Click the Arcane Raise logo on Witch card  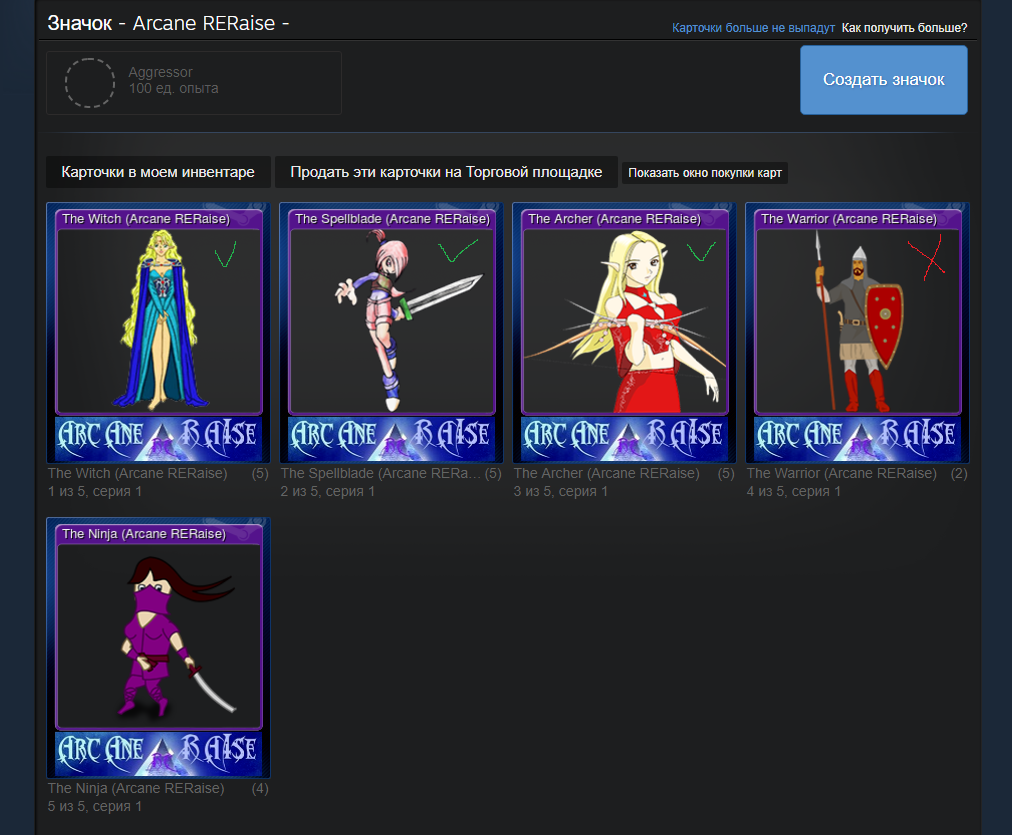coord(159,438)
